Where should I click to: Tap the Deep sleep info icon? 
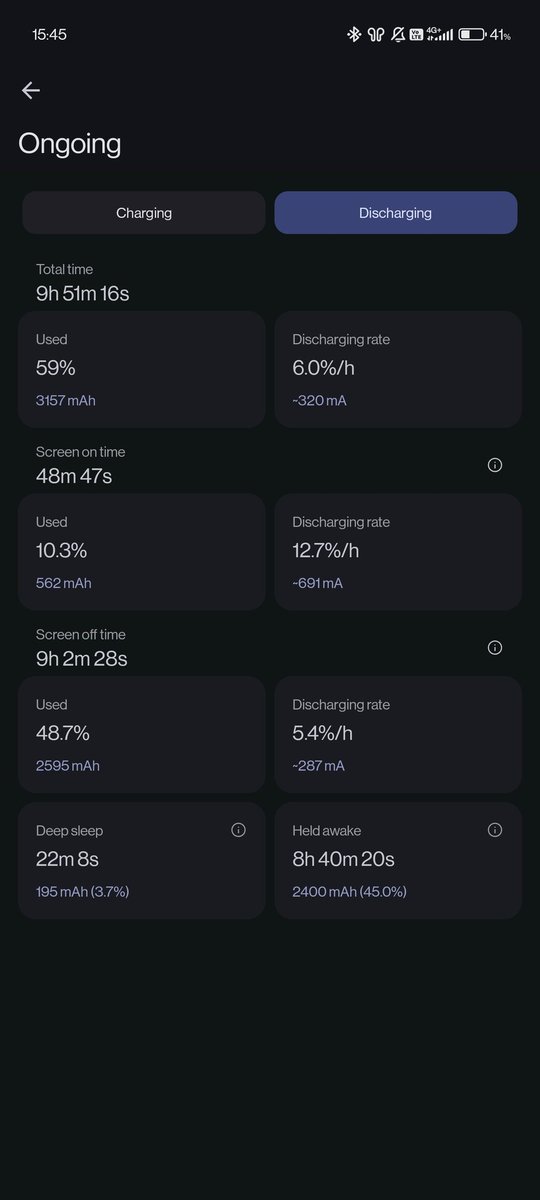238,830
